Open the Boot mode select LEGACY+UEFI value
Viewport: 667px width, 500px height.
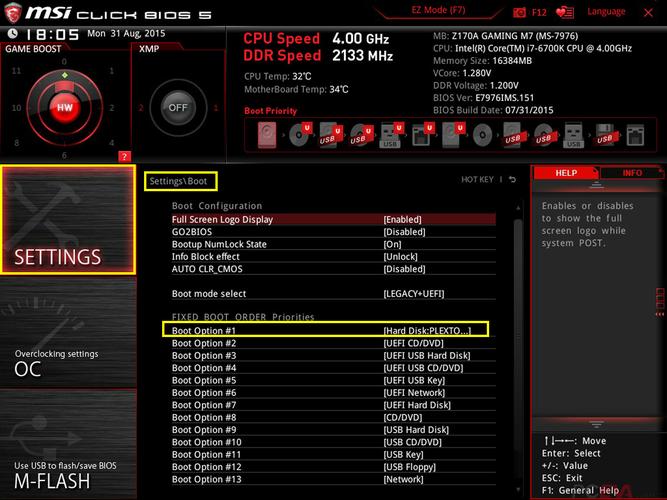(414, 294)
